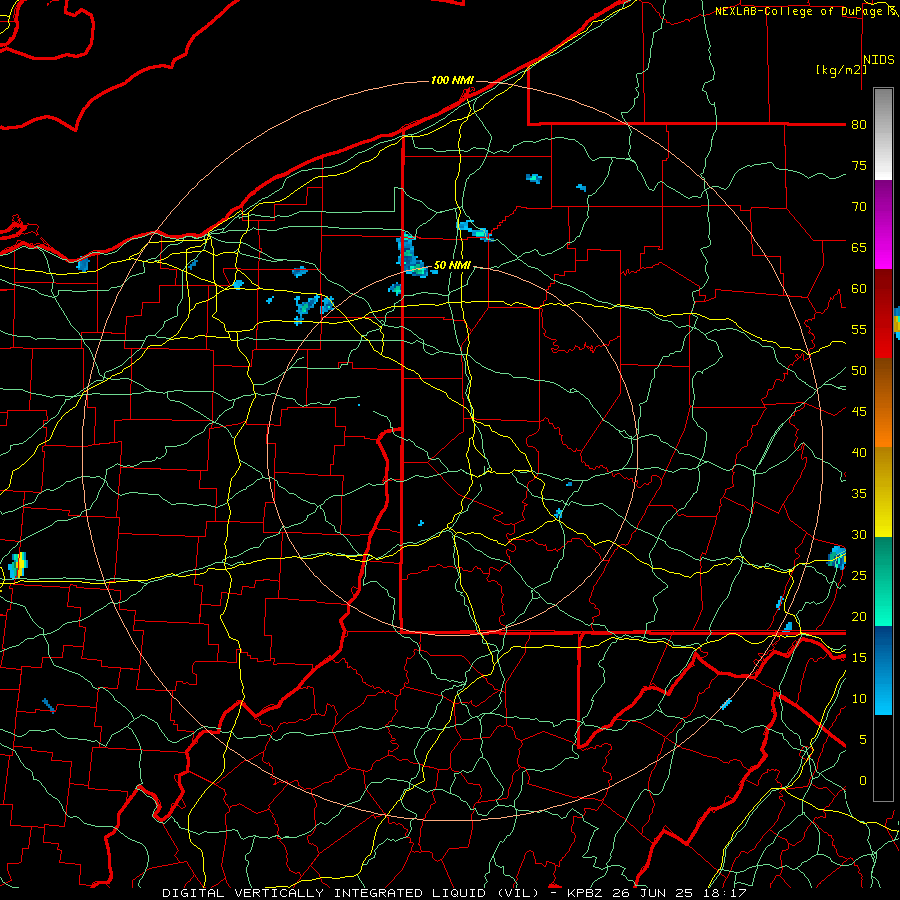The image size is (900, 900).
Task: Click the yellow-cored storm cell at left edge
Action: point(18,565)
